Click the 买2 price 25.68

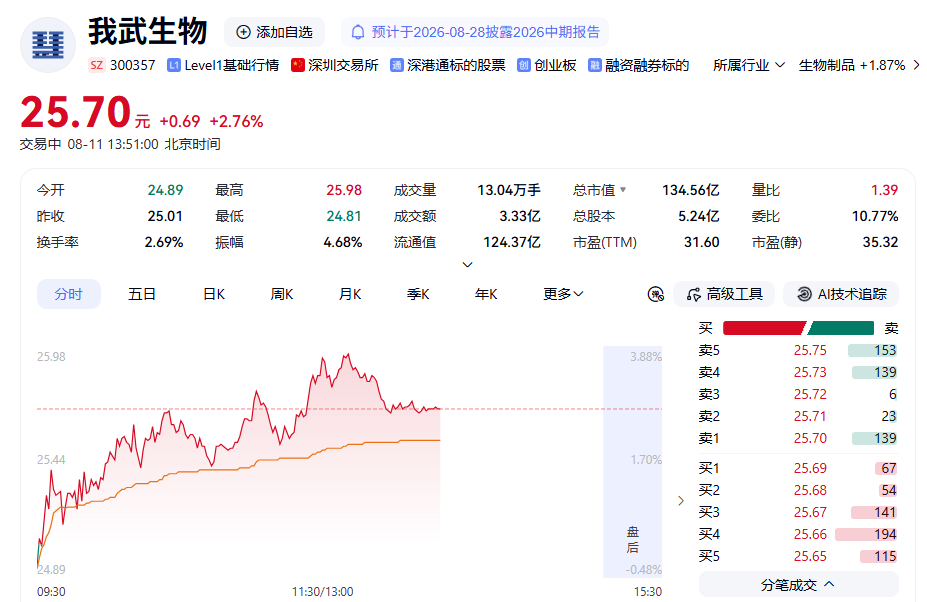pyautogui.click(x=810, y=490)
